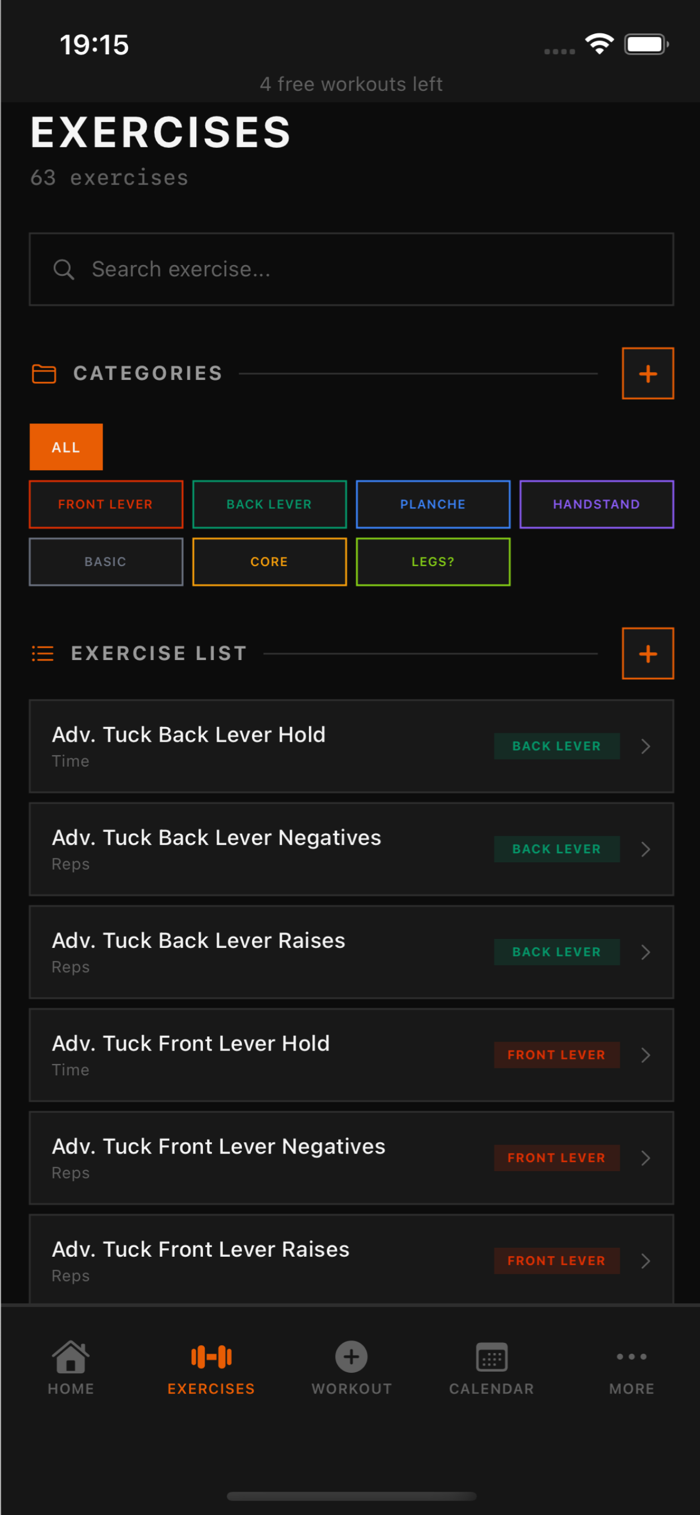Filter by the Core category
This screenshot has height=1515, width=700.
click(269, 562)
